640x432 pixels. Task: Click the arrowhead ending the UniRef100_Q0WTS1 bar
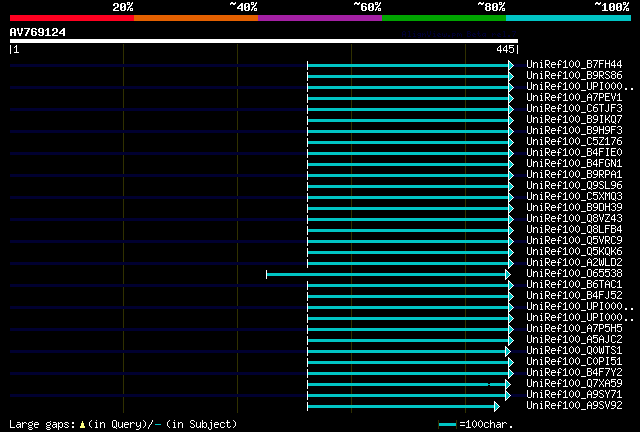point(508,352)
